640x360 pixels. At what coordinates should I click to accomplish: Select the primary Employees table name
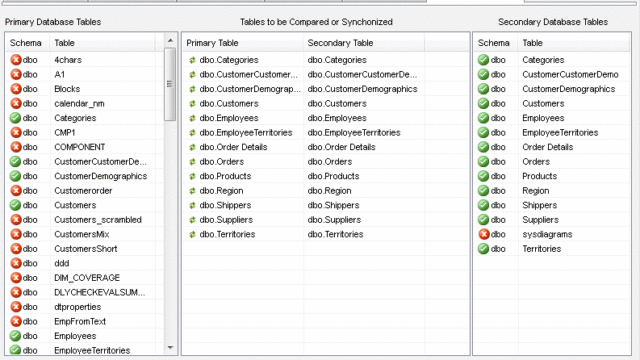[x=75, y=336]
